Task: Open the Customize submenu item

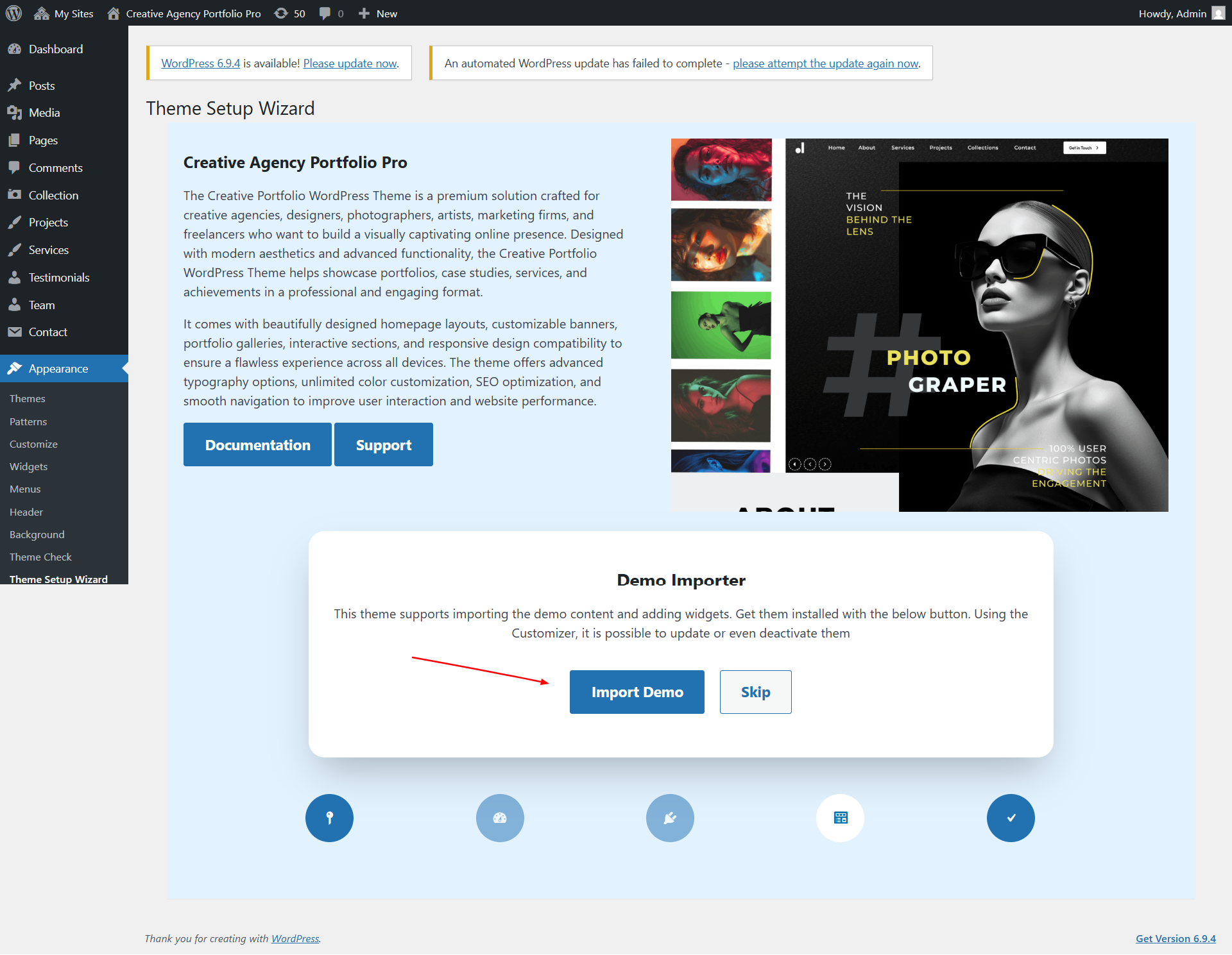Action: pos(33,444)
